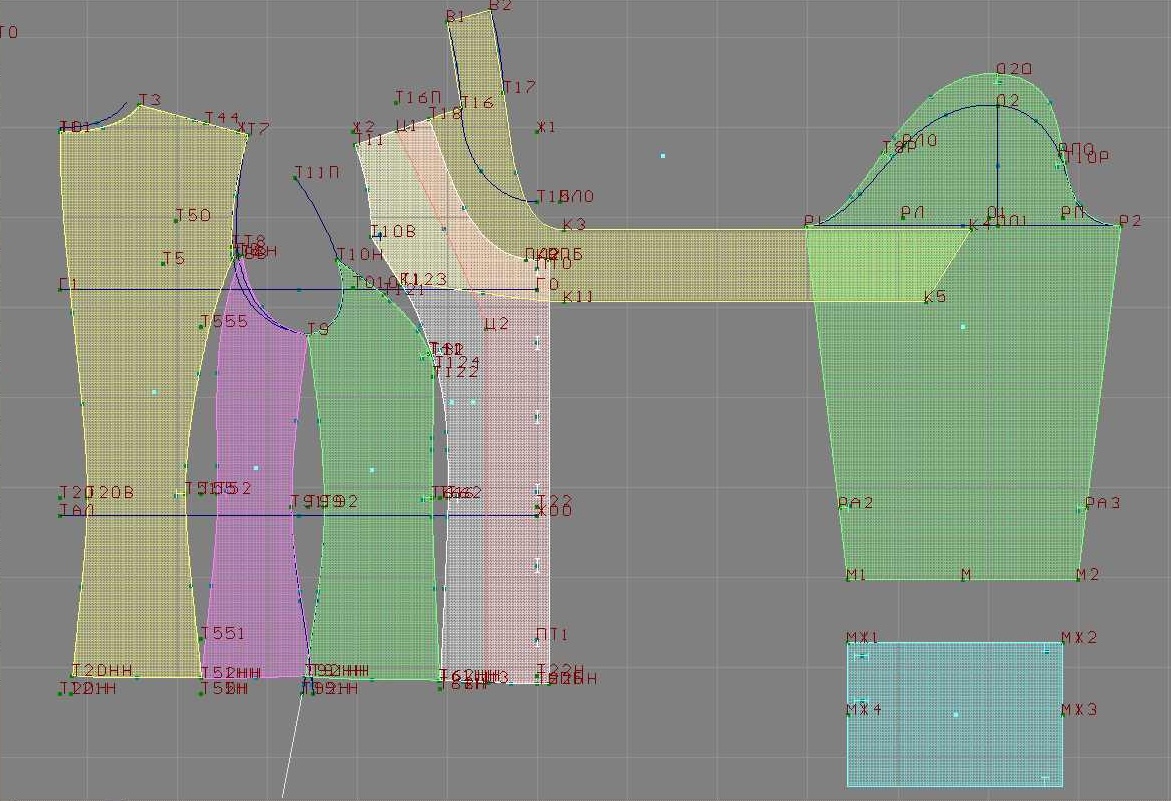This screenshot has width=1171, height=801.
Task: Select point P1 at left sleeve corner
Action: (807, 226)
